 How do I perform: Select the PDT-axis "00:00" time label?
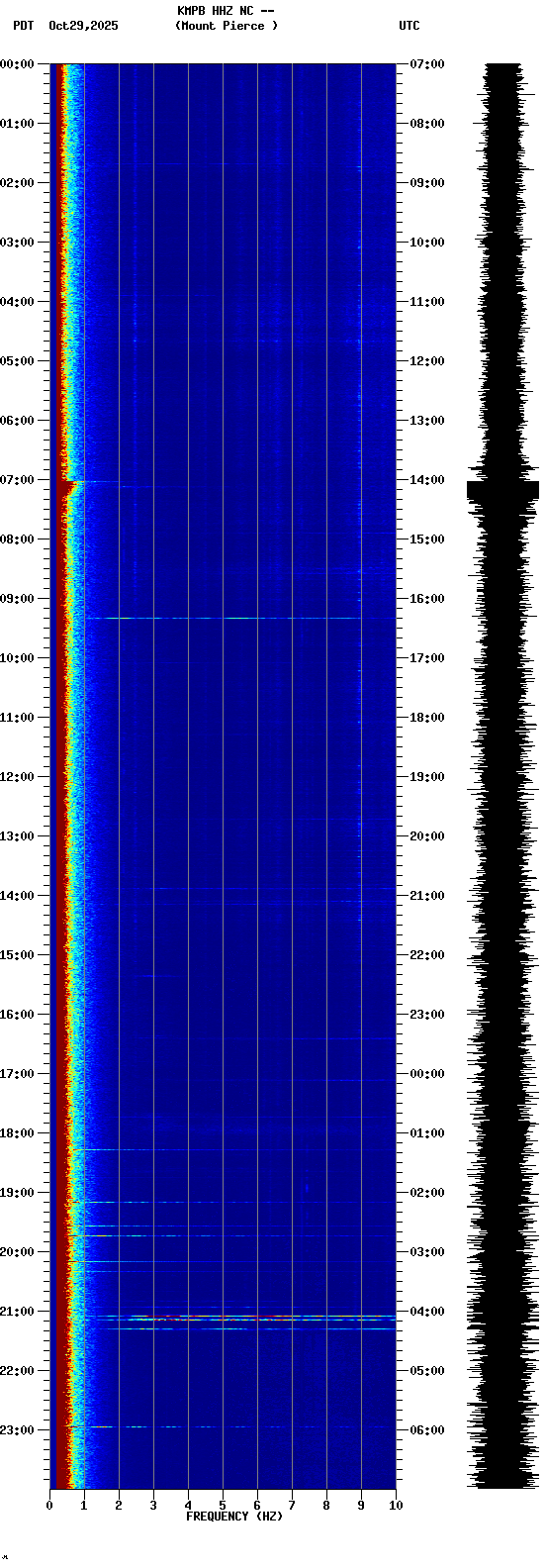(x=17, y=64)
